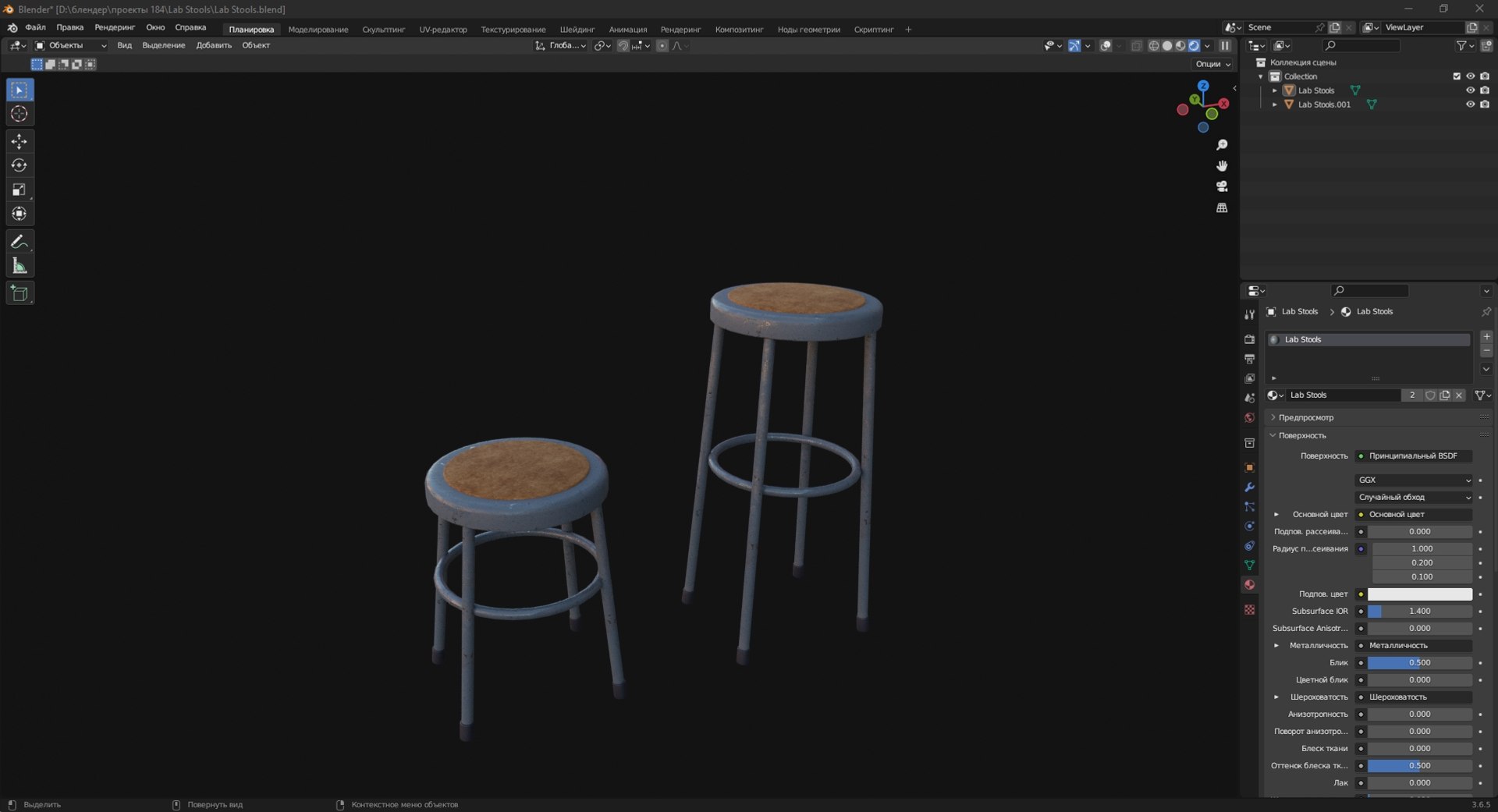1498x812 pixels.
Task: Open the GGX distribution dropdown
Action: coord(1414,480)
